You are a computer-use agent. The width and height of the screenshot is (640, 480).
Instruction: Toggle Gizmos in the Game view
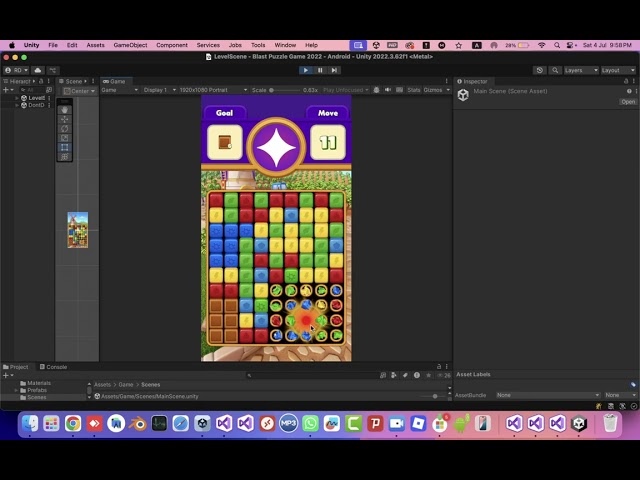click(x=433, y=90)
